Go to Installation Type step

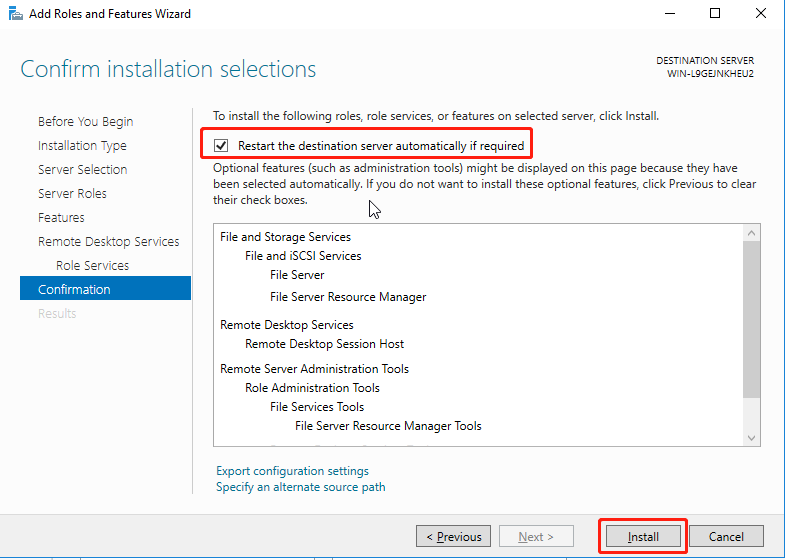click(82, 146)
